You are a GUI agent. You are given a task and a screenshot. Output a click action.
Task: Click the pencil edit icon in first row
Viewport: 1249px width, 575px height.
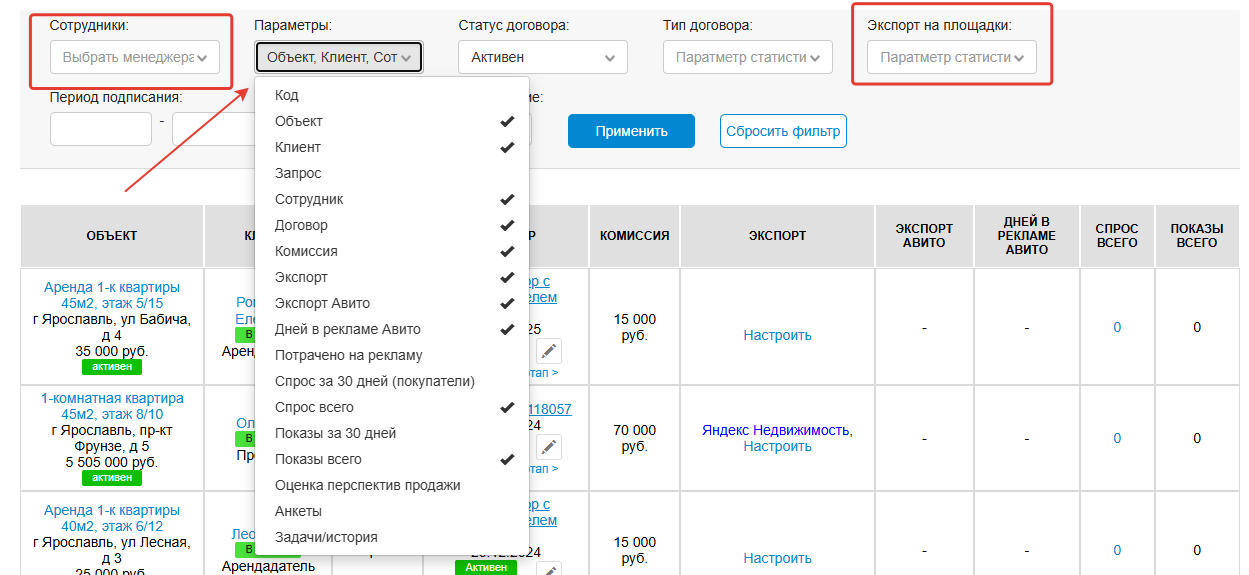(x=549, y=351)
